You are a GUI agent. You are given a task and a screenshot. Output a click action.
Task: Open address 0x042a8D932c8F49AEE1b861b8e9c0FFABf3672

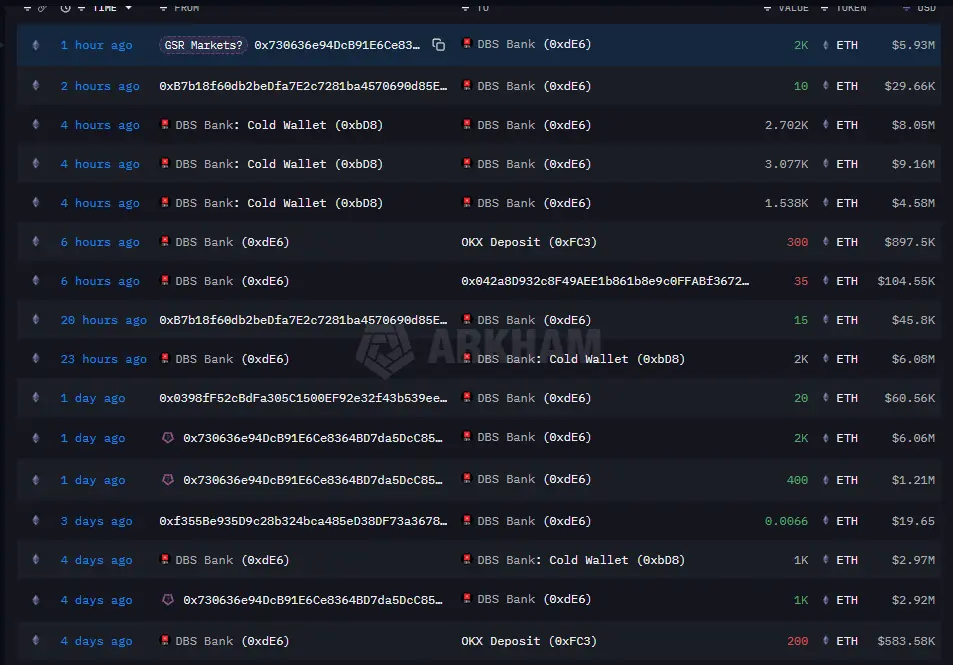coord(605,281)
